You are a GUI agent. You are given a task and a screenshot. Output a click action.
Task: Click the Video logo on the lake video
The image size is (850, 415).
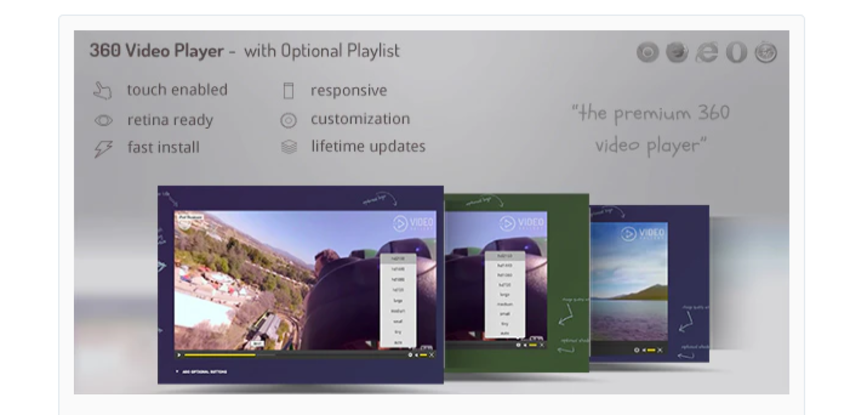(x=642, y=234)
